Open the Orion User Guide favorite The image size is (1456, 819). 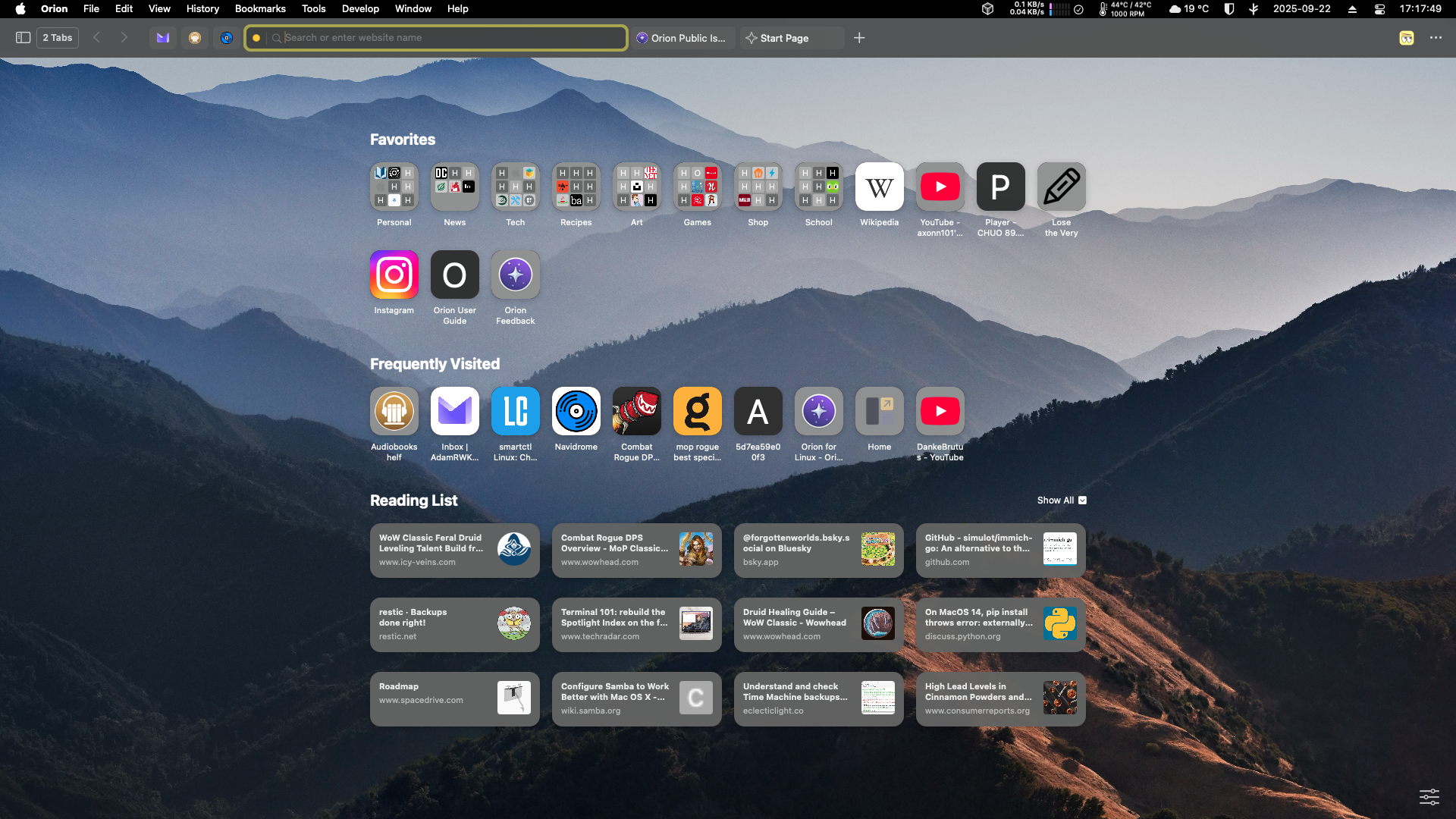coord(454,275)
